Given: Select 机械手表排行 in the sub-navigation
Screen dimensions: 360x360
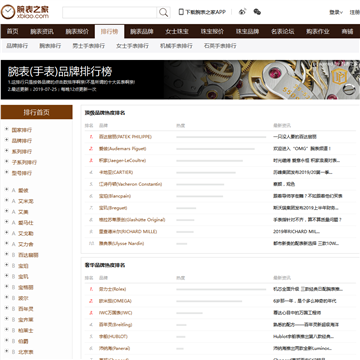Looking at the screenshot, I should 176,46.
